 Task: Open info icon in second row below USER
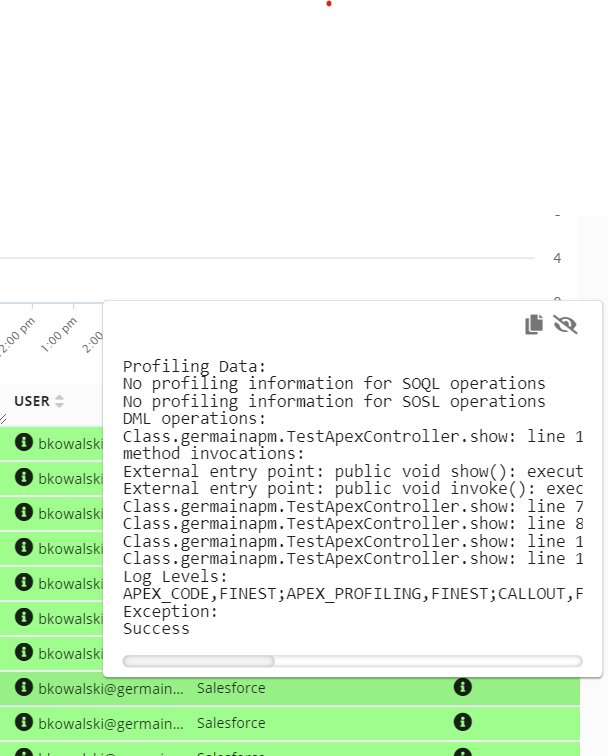coord(24,478)
